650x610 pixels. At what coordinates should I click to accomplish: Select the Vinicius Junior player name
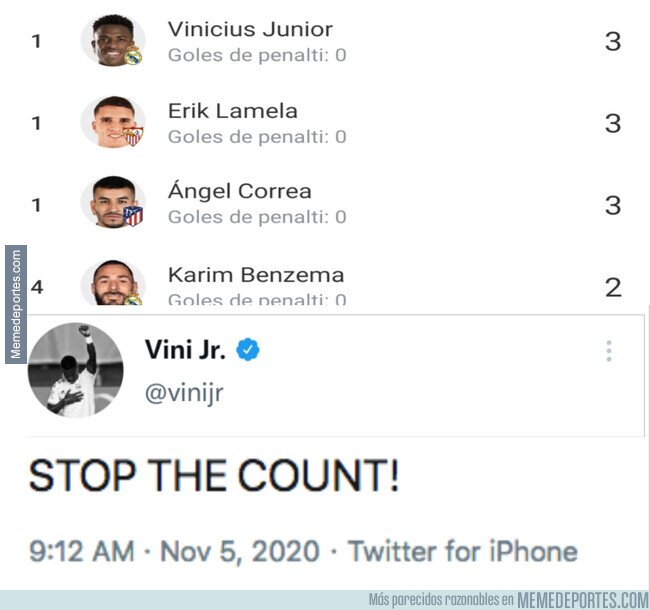pos(250,30)
